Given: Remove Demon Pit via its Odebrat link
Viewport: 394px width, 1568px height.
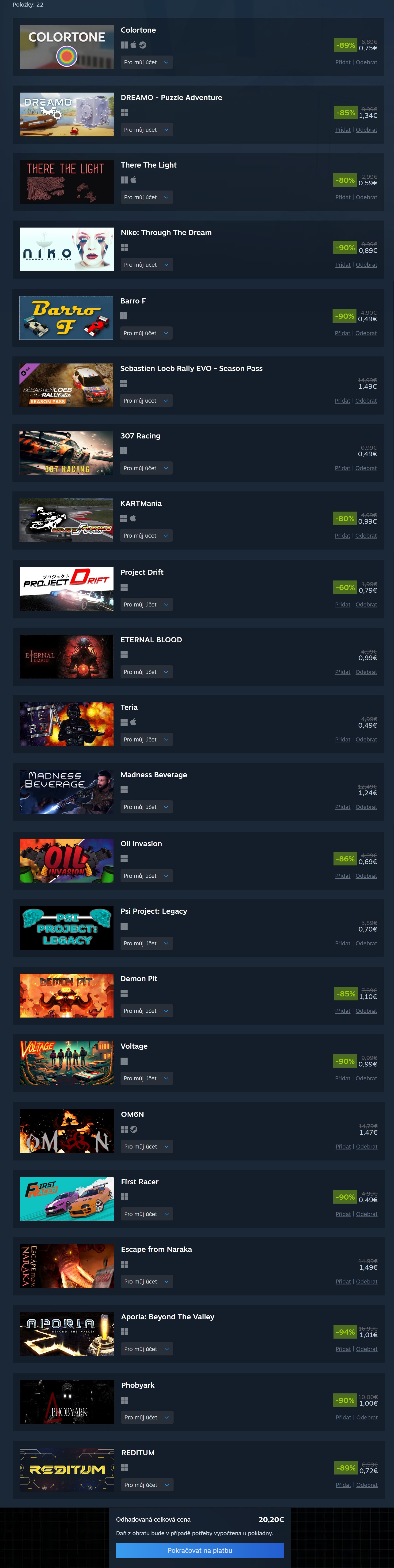Looking at the screenshot, I should pos(367,1011).
